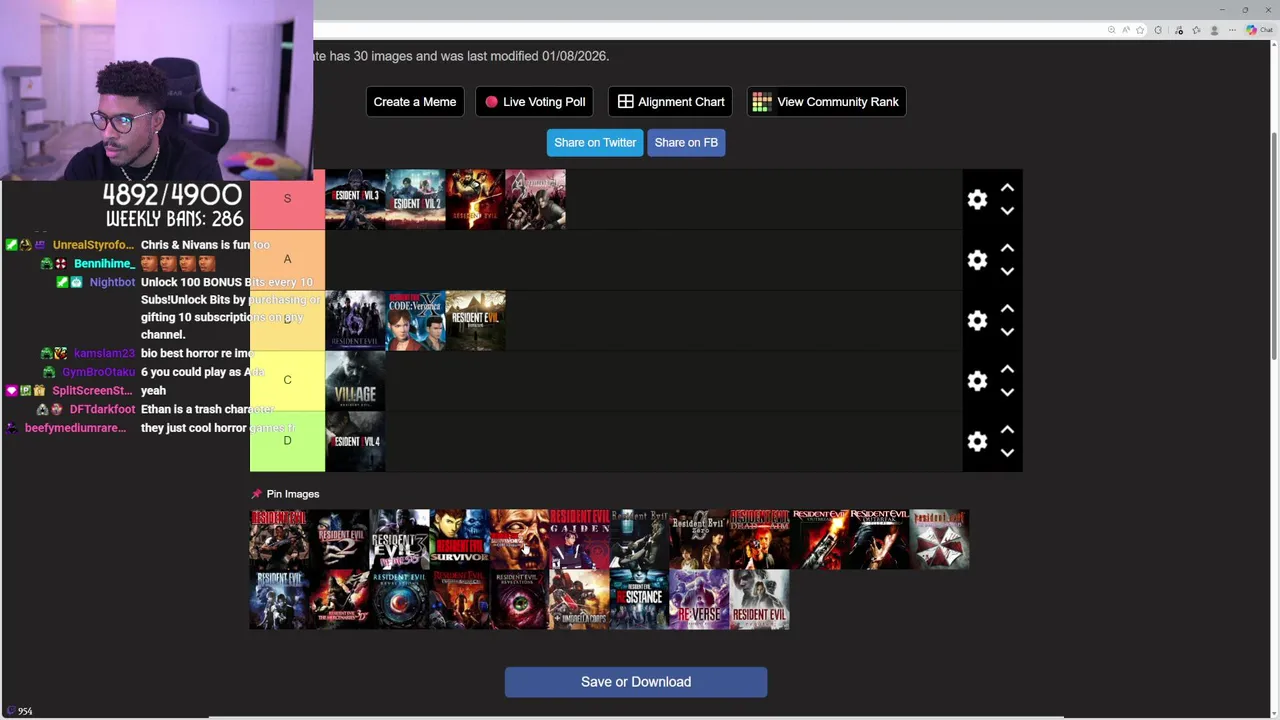
Task: Open the browser extensions icon
Action: coord(1159,30)
